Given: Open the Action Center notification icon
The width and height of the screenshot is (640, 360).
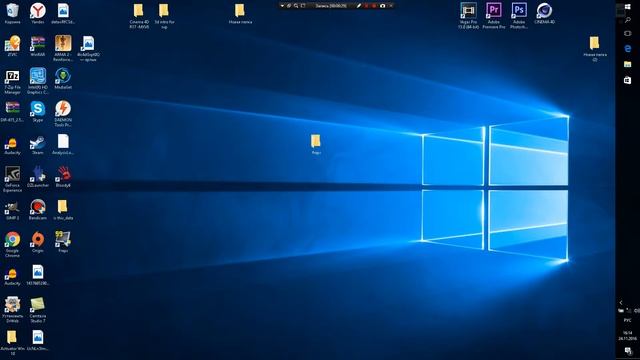Looking at the screenshot, I should click(x=628, y=351).
